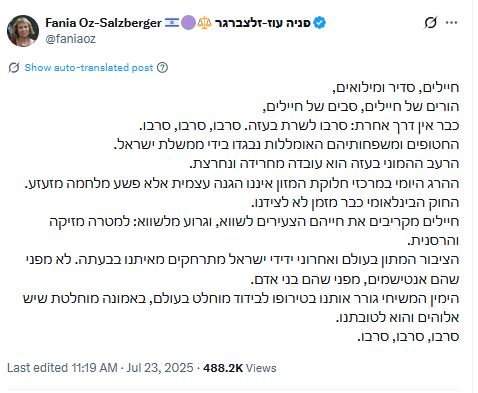Image resolution: width=478 pixels, height=393 pixels.
Task: Open the Last edited 11:19 AM timestamp
Action: point(62,368)
